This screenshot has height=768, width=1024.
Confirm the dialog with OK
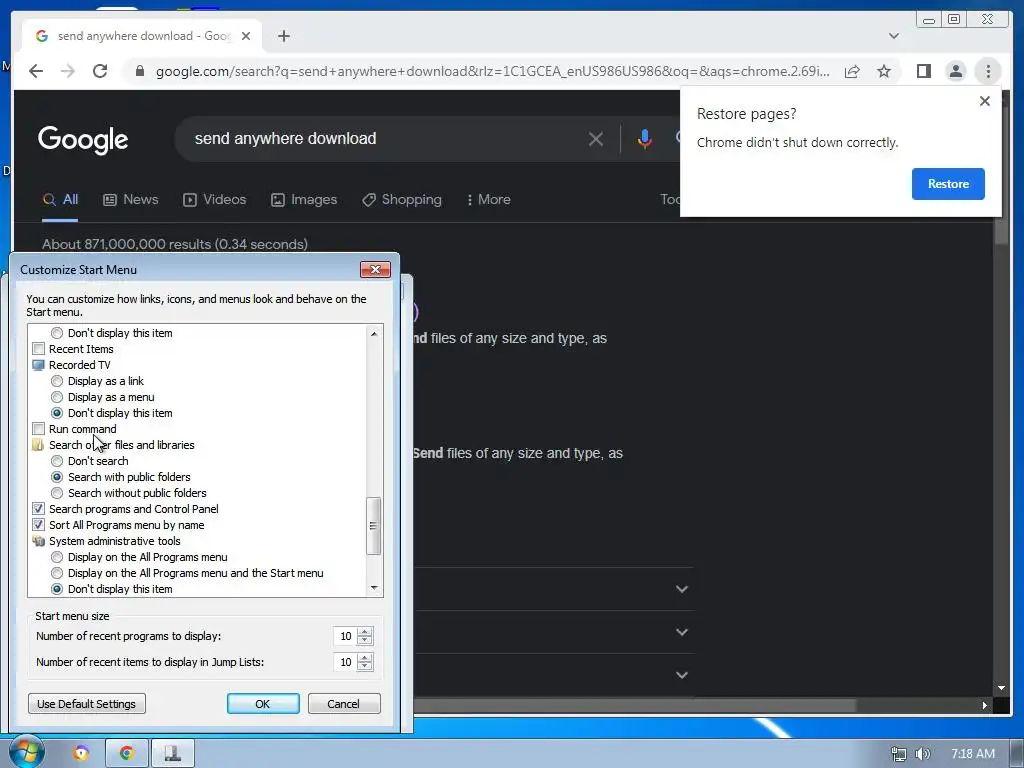click(x=263, y=704)
